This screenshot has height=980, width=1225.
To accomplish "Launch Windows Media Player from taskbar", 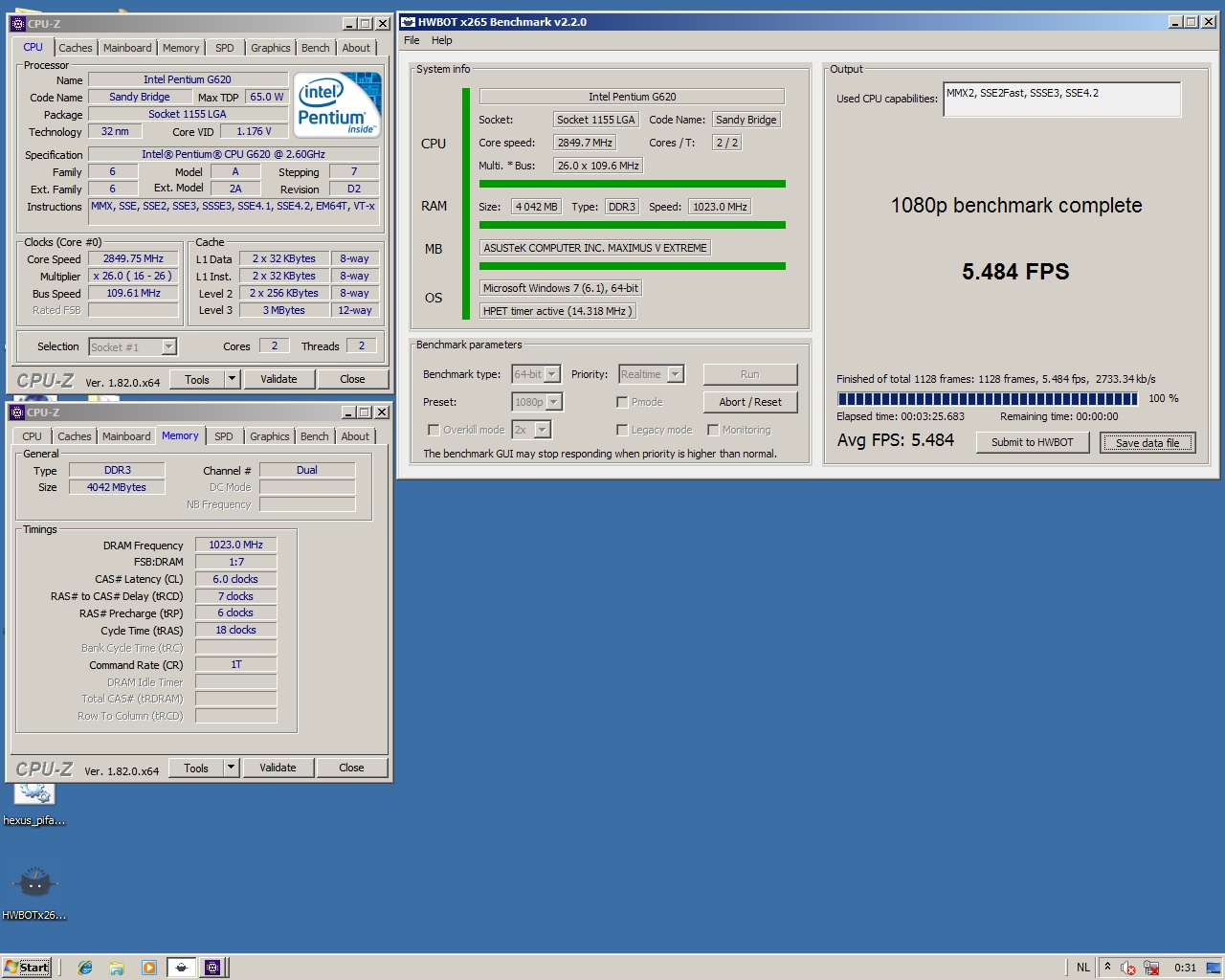I will pos(148,968).
